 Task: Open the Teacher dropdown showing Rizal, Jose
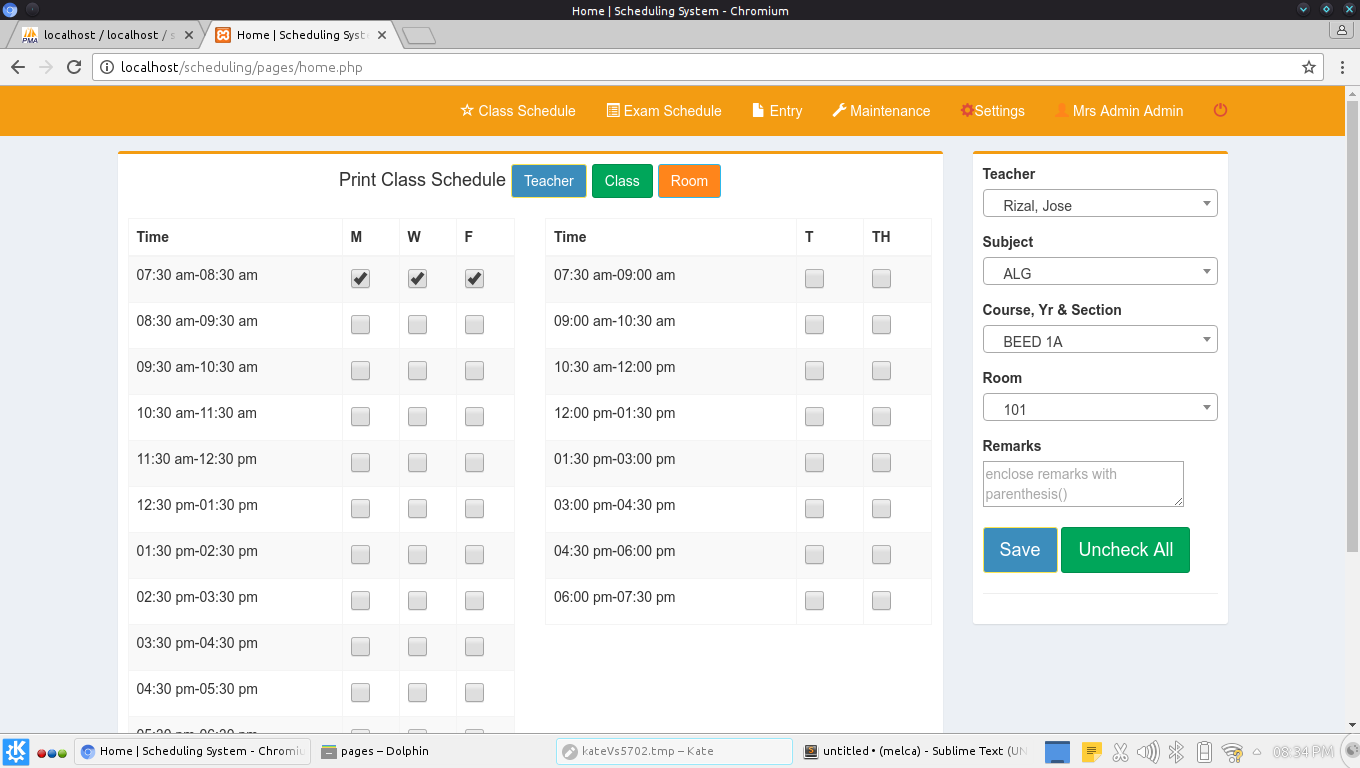point(1100,203)
